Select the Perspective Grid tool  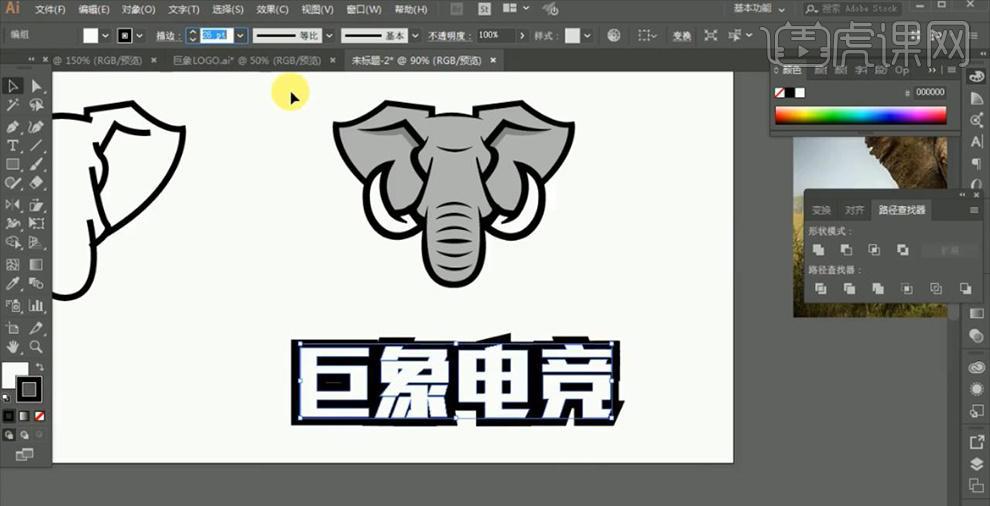[x=37, y=243]
